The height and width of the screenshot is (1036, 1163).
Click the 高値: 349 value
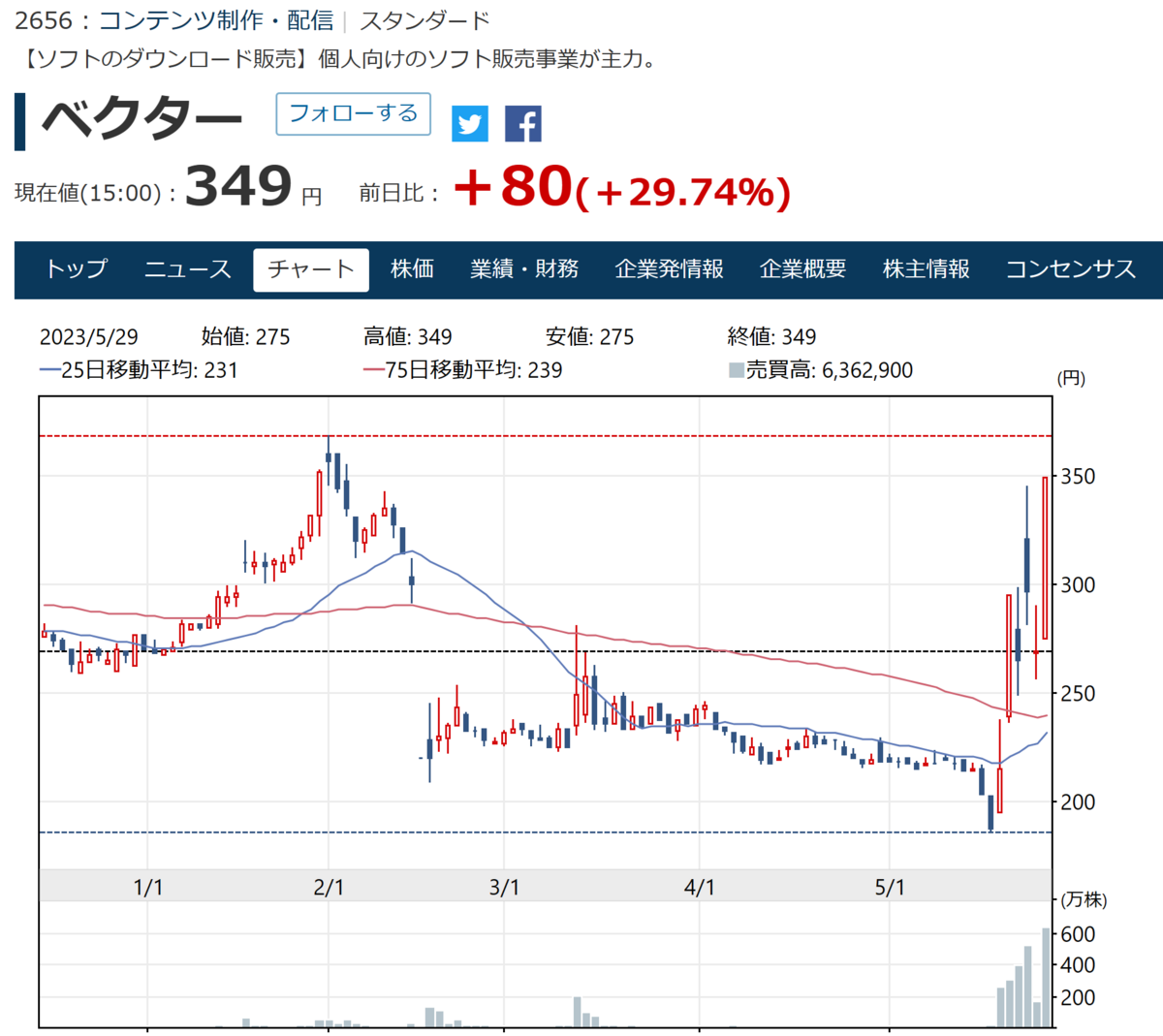point(408,337)
